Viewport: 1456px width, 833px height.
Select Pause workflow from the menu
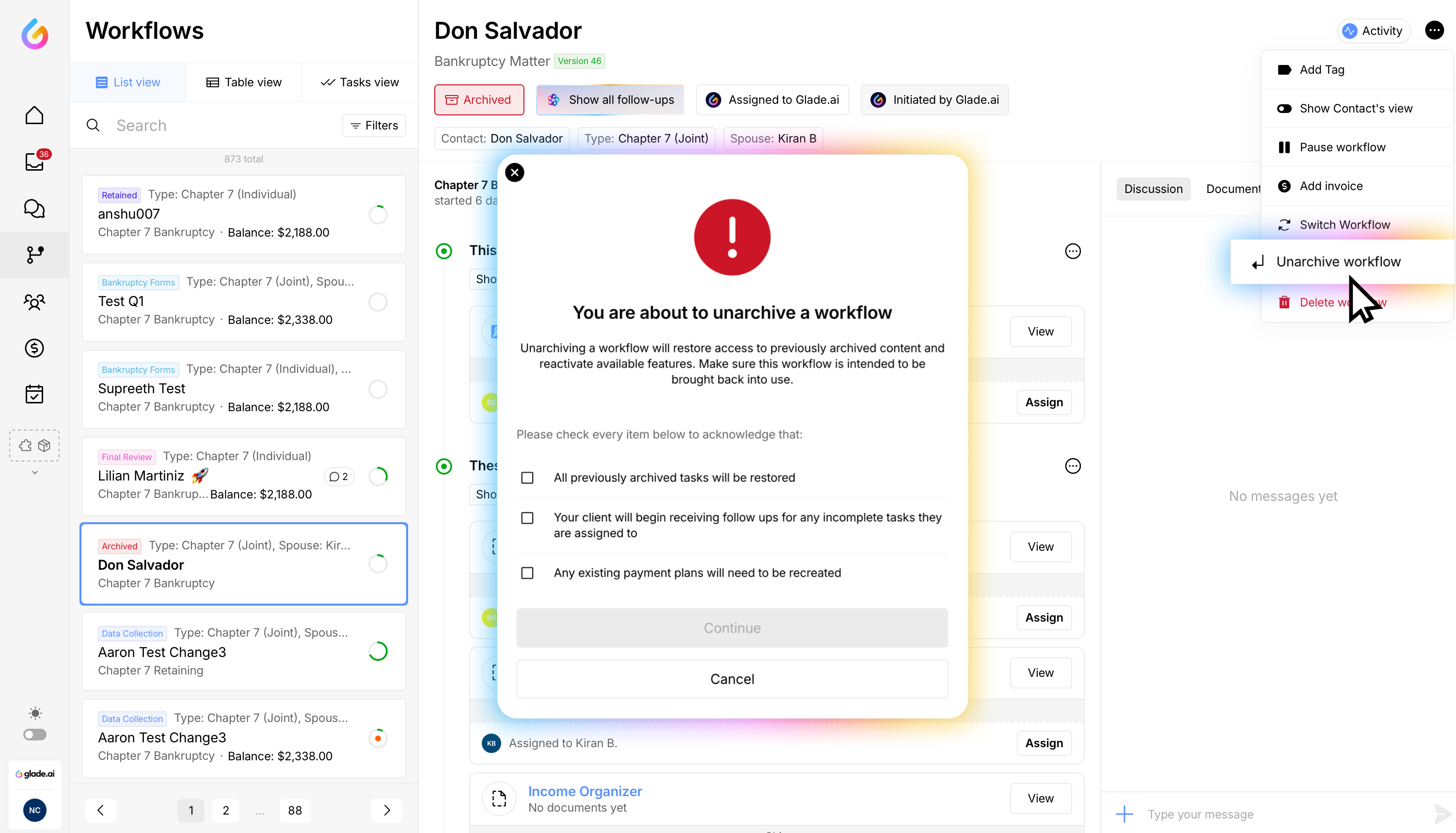coord(1342,147)
